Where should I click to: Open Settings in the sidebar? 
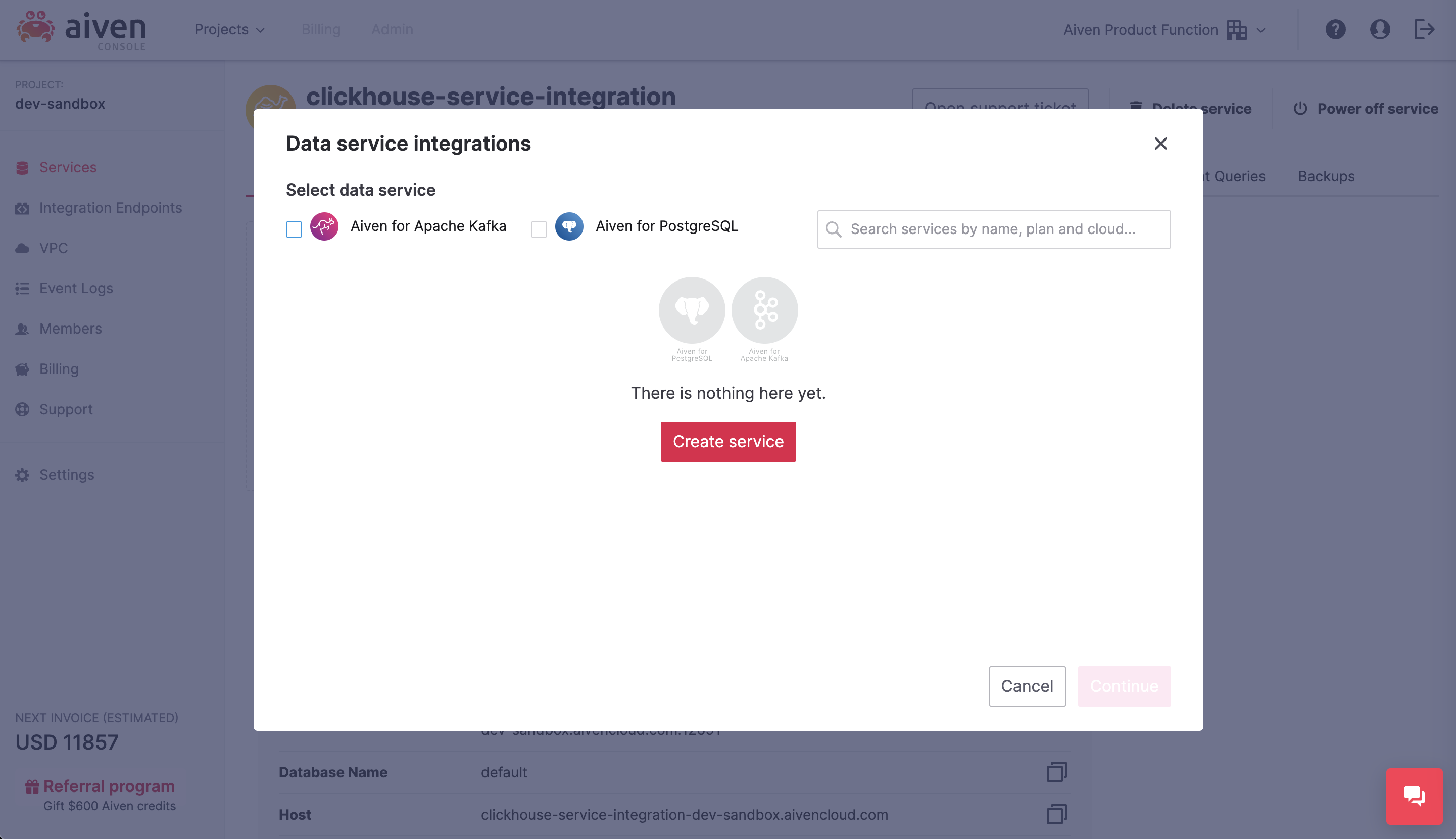pyautogui.click(x=67, y=475)
